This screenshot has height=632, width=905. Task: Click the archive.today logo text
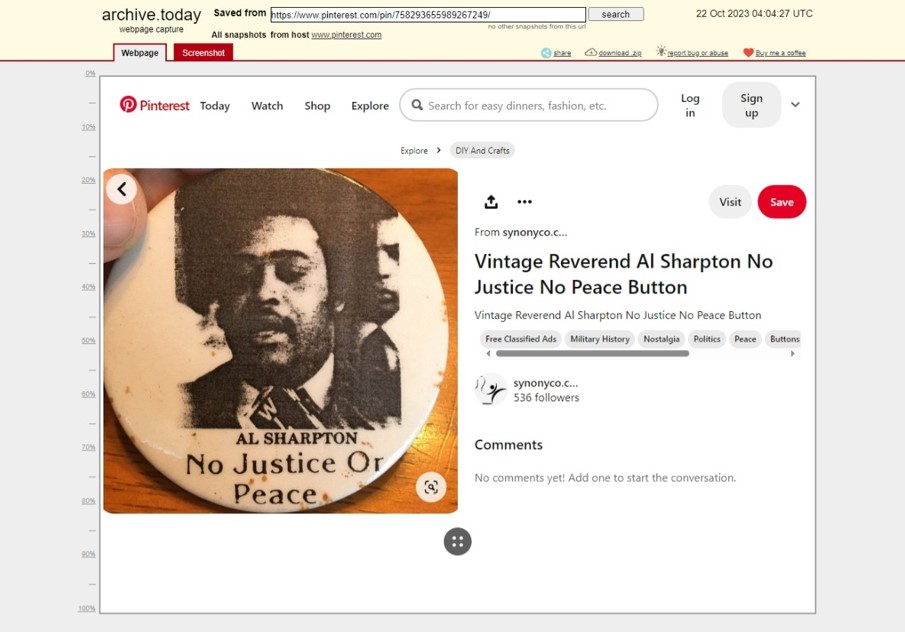(151, 15)
